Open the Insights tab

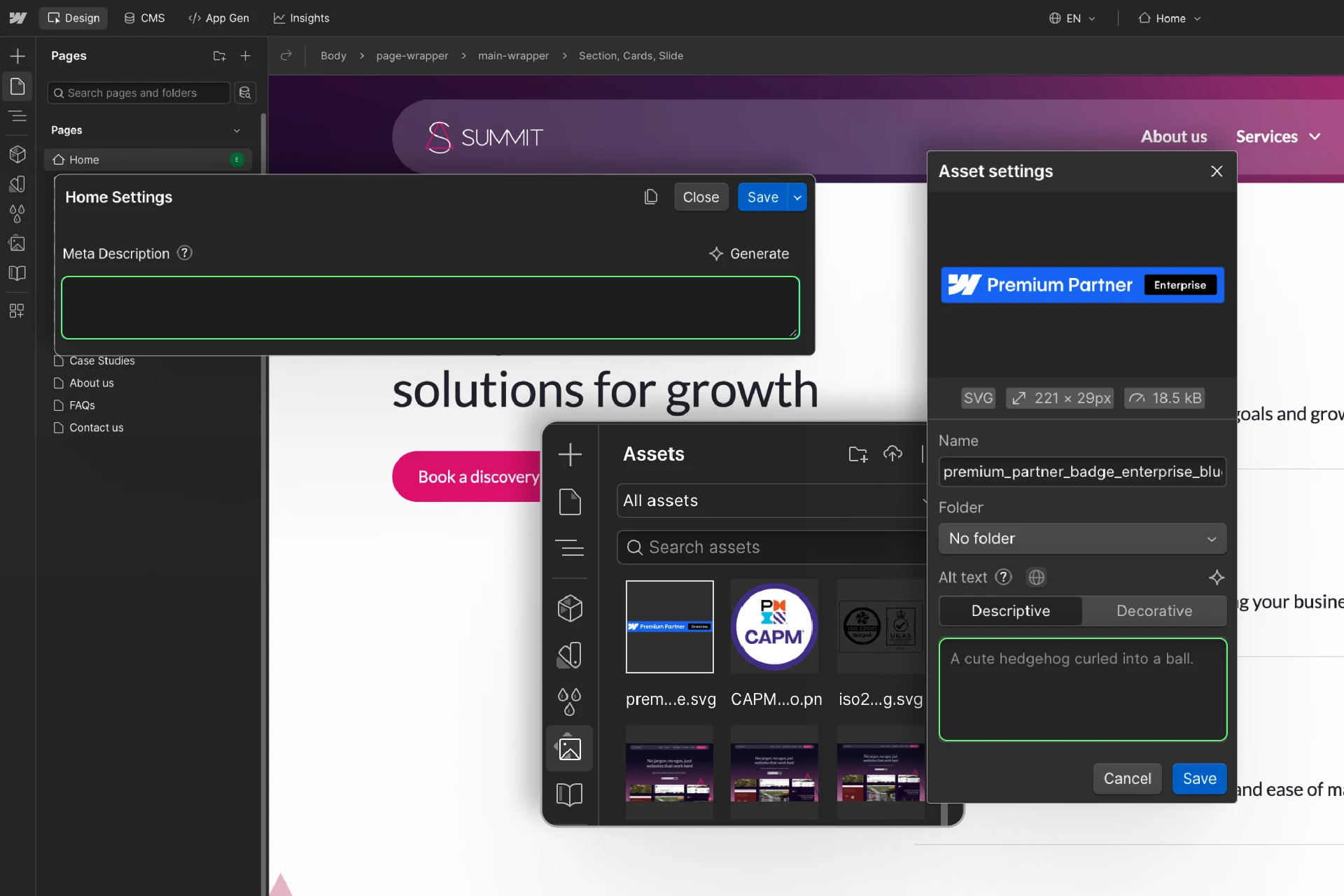301,18
